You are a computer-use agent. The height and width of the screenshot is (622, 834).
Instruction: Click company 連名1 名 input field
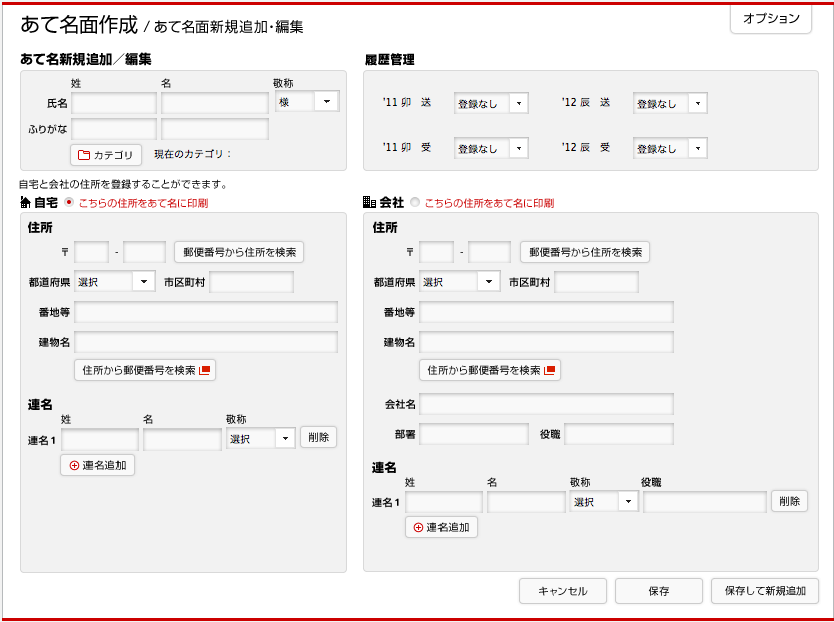tap(526, 502)
